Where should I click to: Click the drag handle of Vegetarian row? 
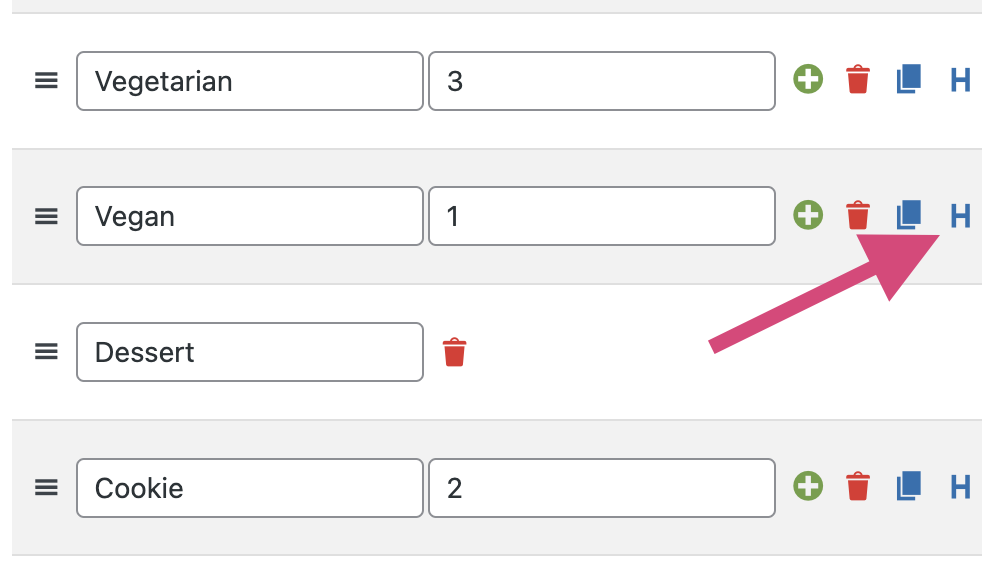point(46,81)
